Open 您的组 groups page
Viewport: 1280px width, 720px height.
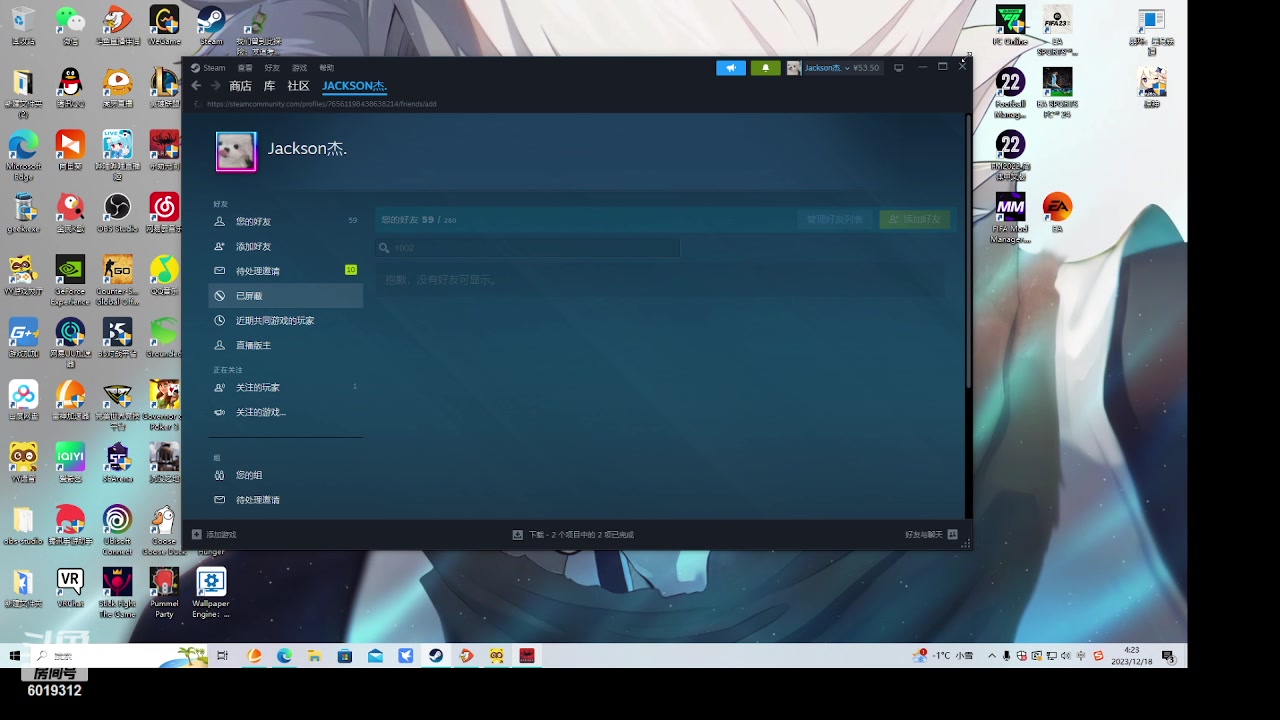[x=285, y=475]
